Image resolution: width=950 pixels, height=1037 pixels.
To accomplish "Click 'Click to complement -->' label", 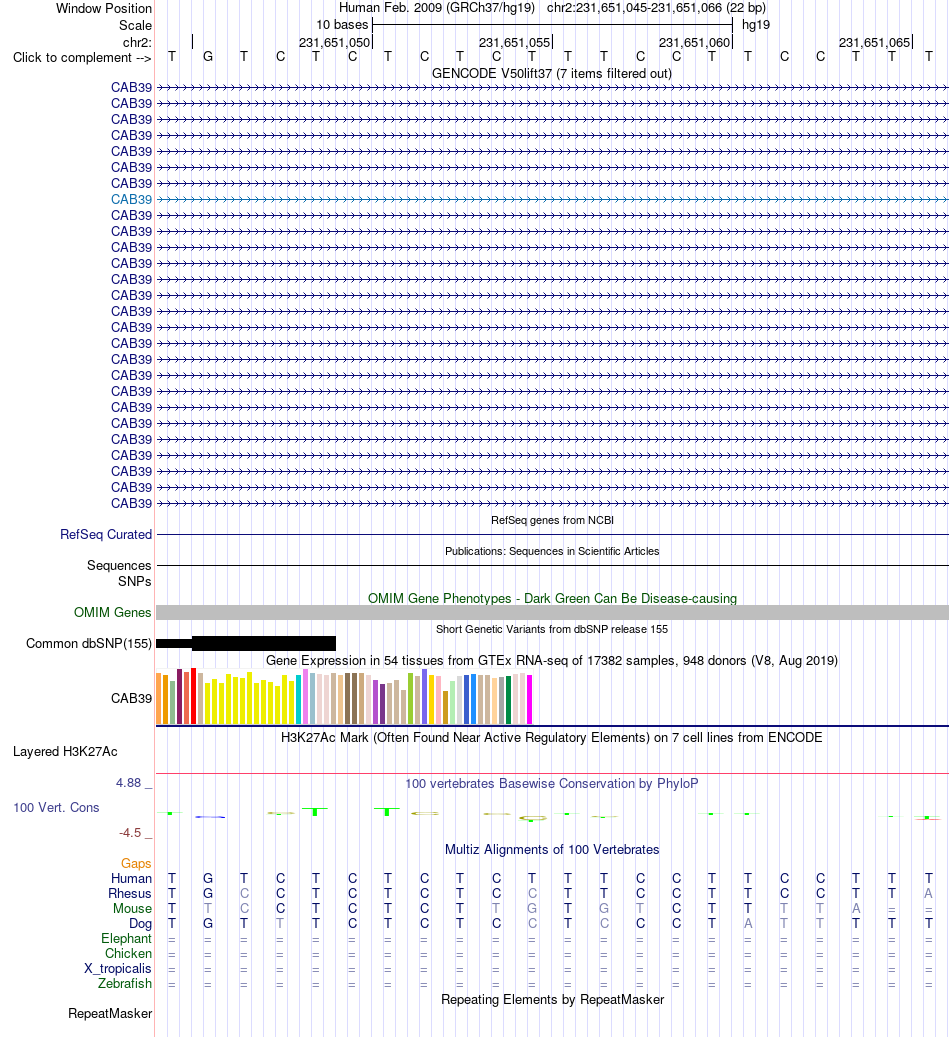I will pos(82,58).
